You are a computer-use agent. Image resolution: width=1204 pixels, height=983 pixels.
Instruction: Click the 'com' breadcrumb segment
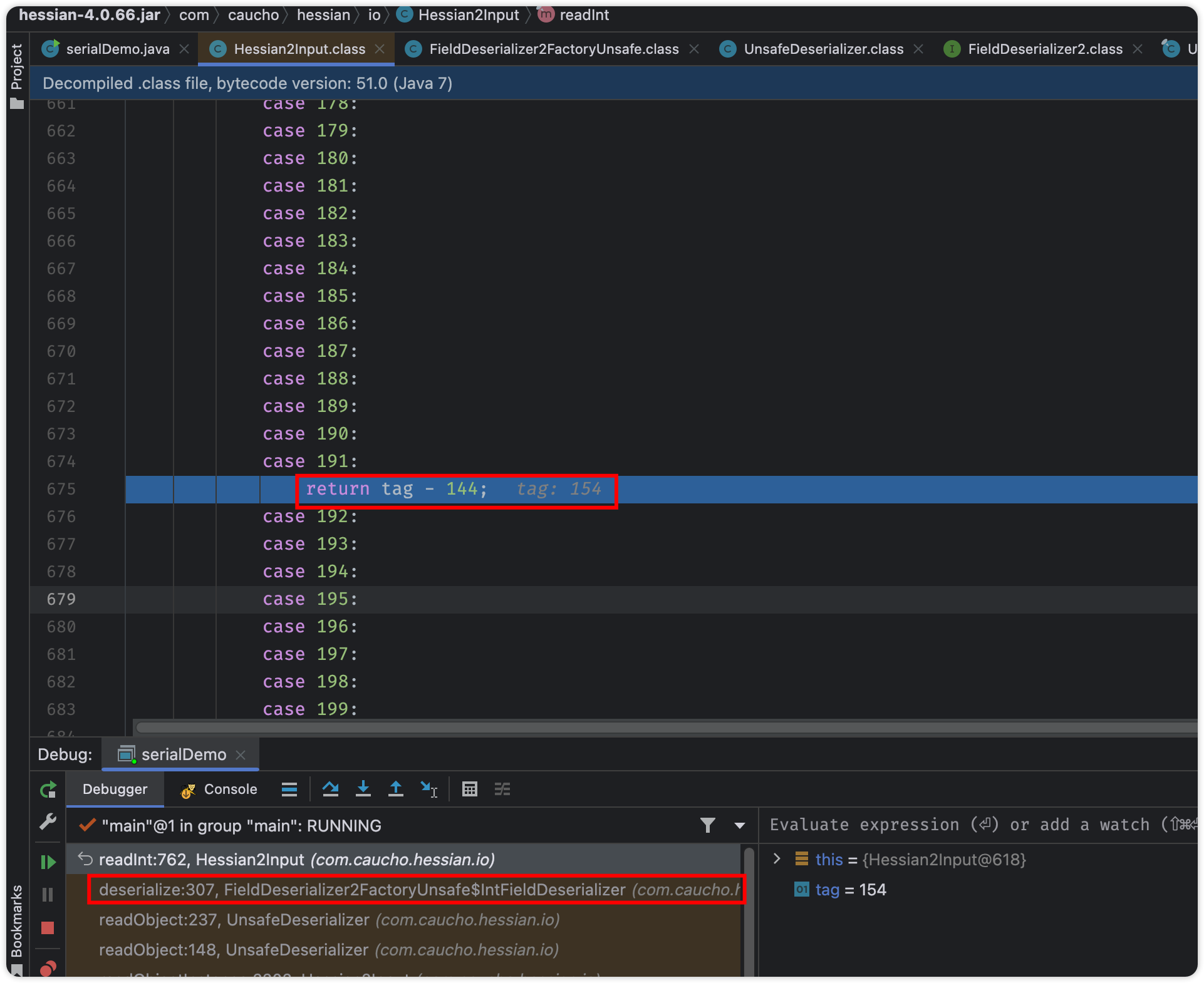(x=194, y=15)
